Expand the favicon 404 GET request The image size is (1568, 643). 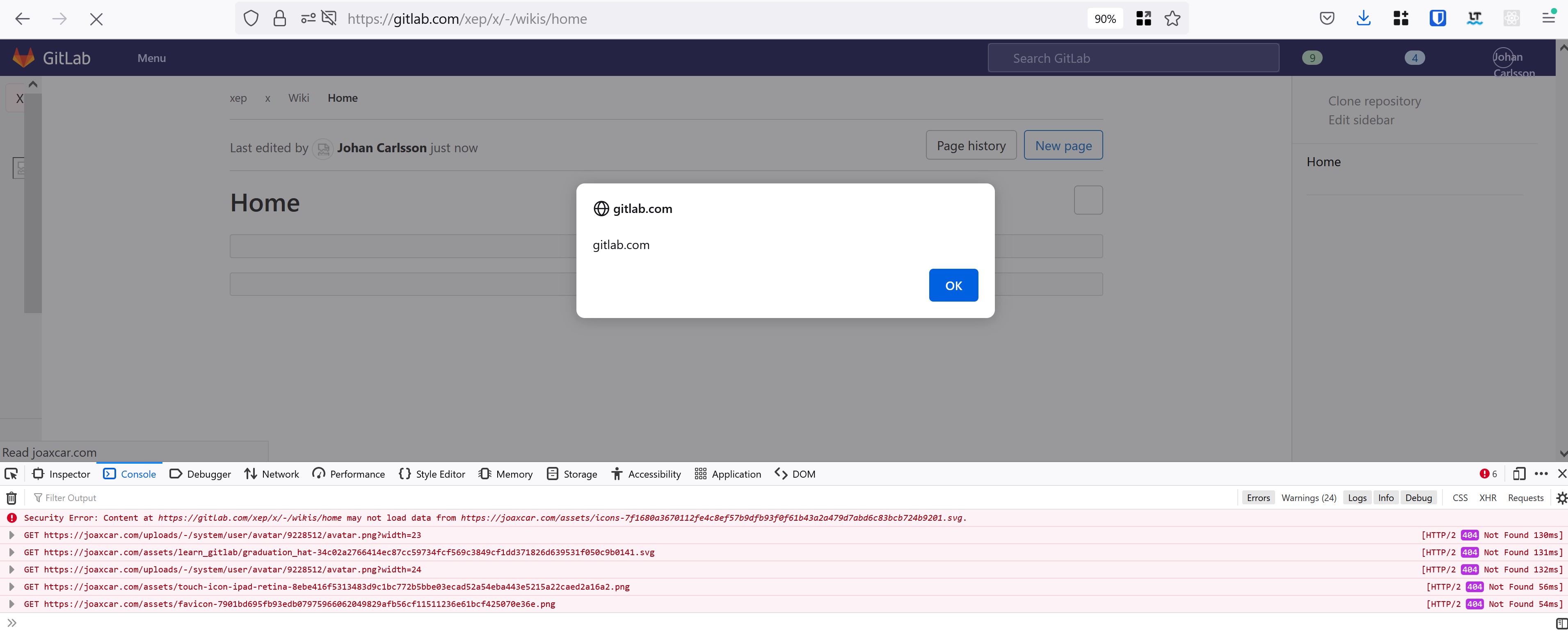click(11, 604)
